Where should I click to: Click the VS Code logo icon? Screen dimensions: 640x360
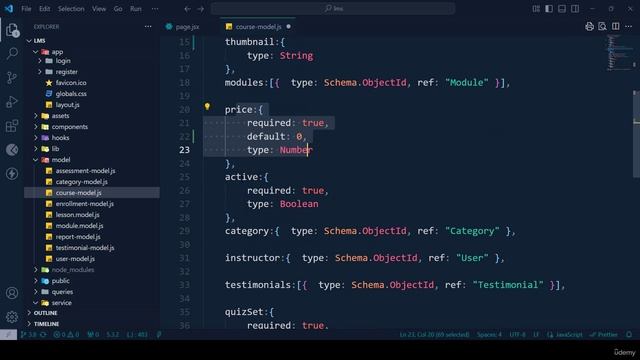9,9
